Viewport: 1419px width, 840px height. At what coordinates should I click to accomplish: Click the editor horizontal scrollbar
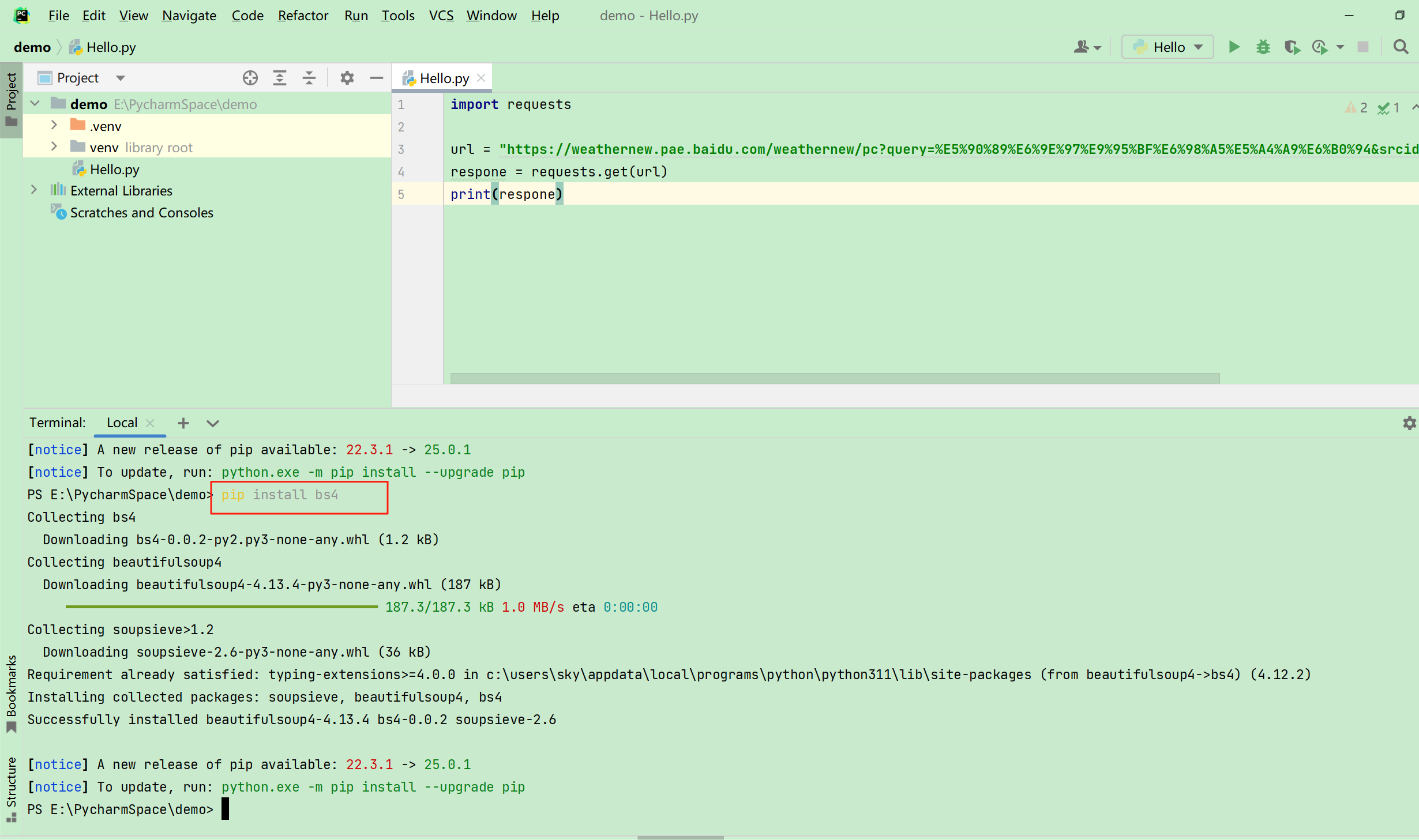(834, 378)
